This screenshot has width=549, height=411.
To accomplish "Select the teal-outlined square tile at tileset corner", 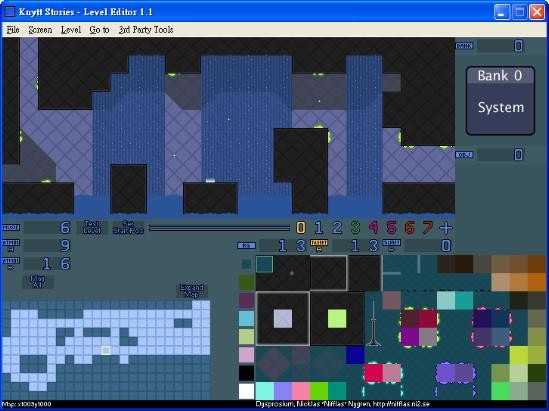I will coord(265,264).
